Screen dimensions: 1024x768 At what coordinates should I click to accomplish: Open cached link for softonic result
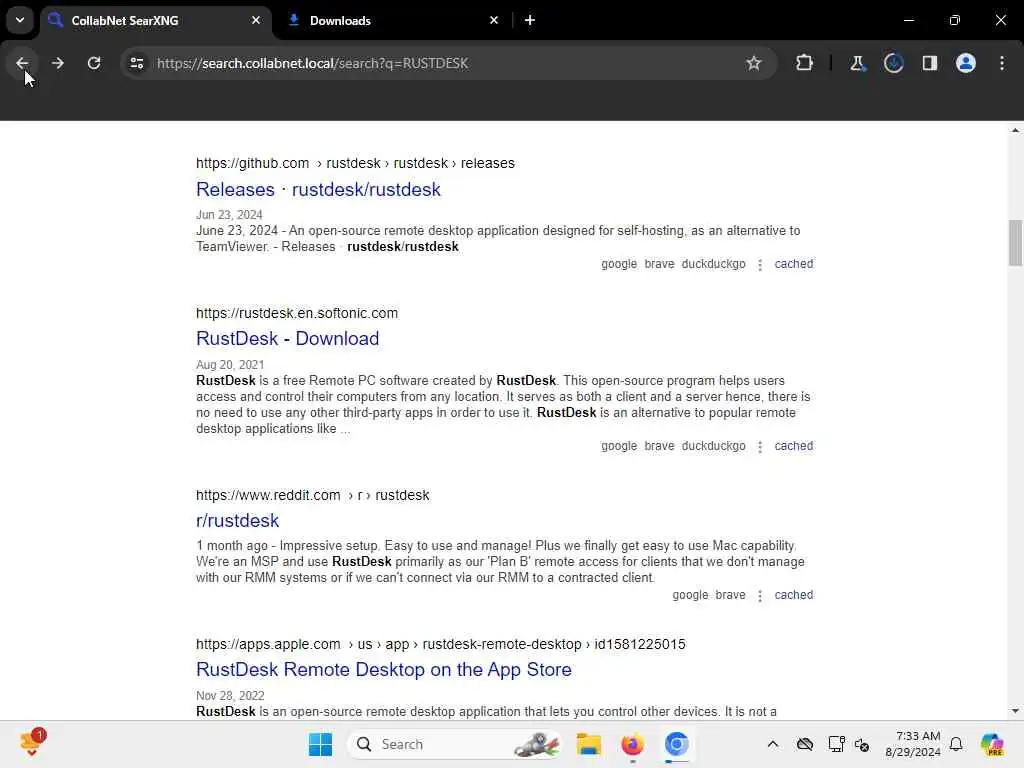[793, 446]
